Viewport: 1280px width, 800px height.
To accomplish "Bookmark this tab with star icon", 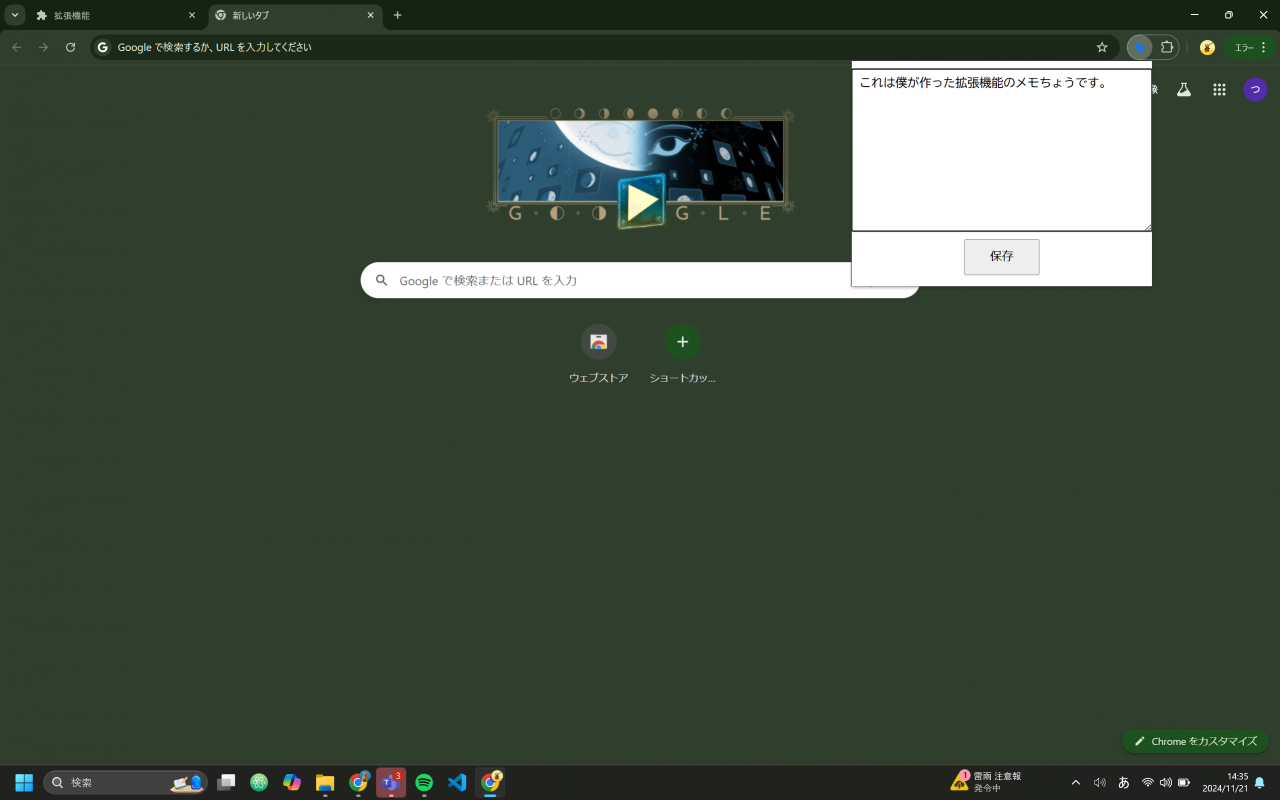I will (x=1102, y=47).
